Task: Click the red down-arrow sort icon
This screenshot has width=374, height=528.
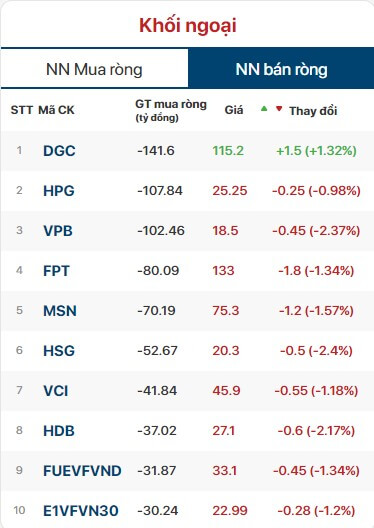Action: click(279, 108)
